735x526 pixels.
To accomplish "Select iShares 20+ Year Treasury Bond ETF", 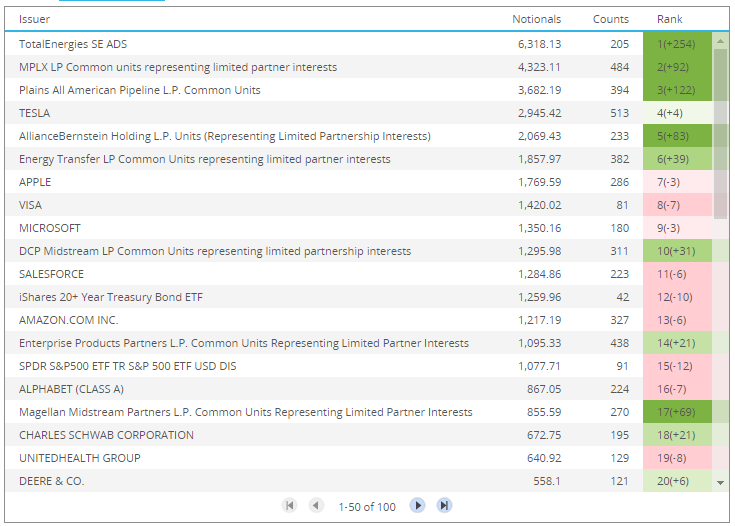I will [359, 297].
